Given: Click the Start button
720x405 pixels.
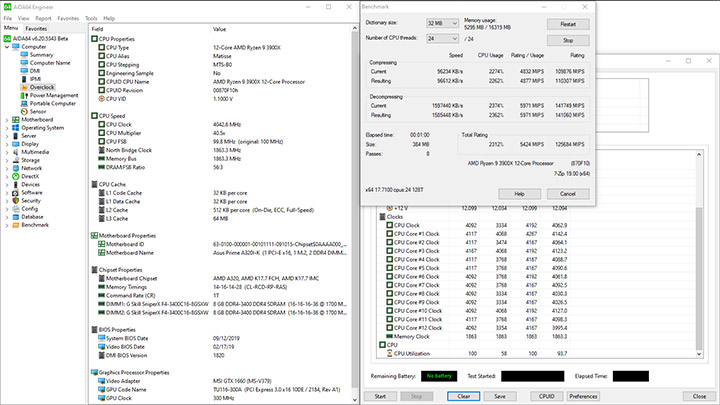Looking at the screenshot, I should click(380, 396).
